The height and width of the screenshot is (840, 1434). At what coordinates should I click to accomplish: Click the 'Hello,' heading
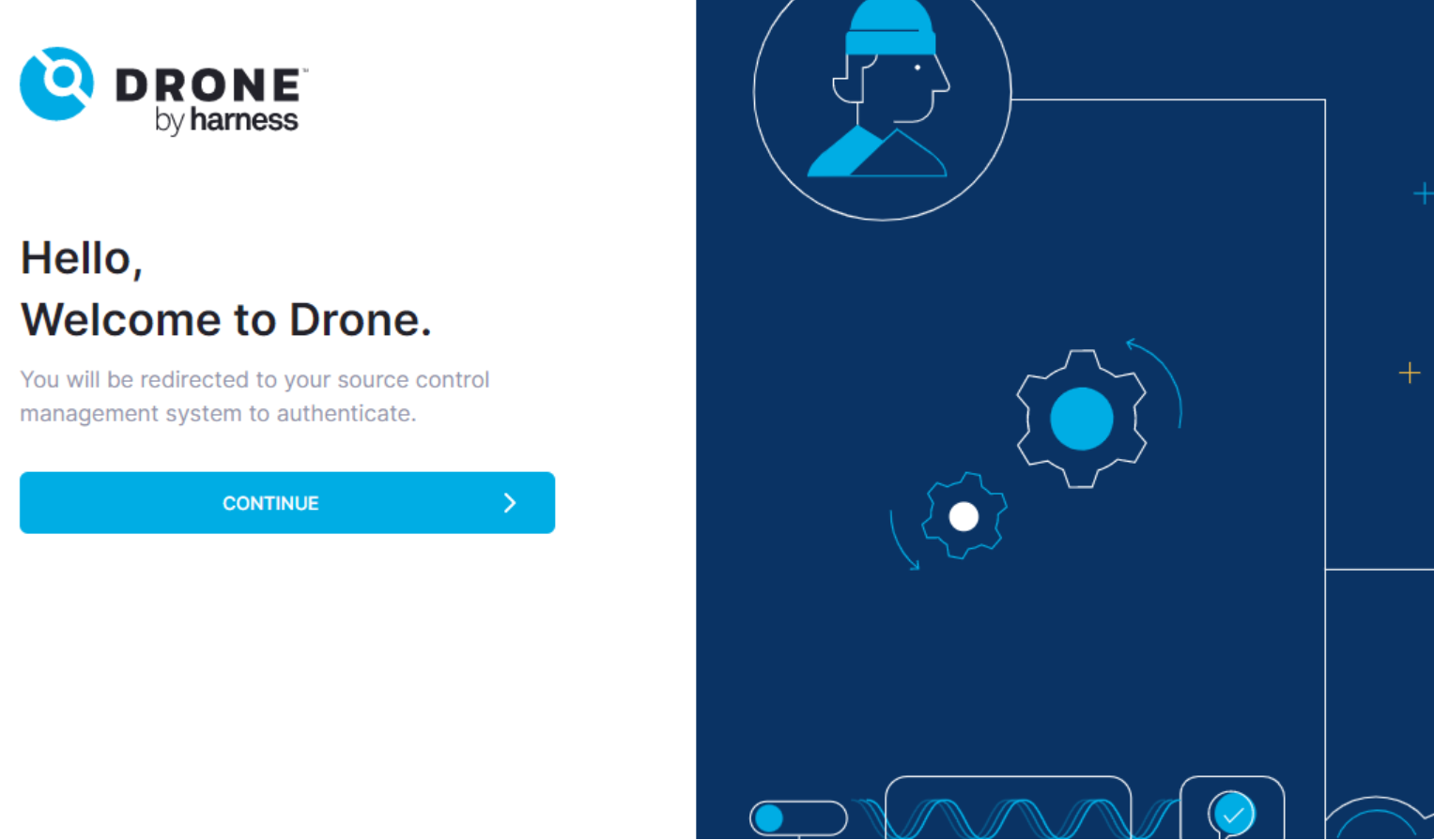tap(82, 258)
